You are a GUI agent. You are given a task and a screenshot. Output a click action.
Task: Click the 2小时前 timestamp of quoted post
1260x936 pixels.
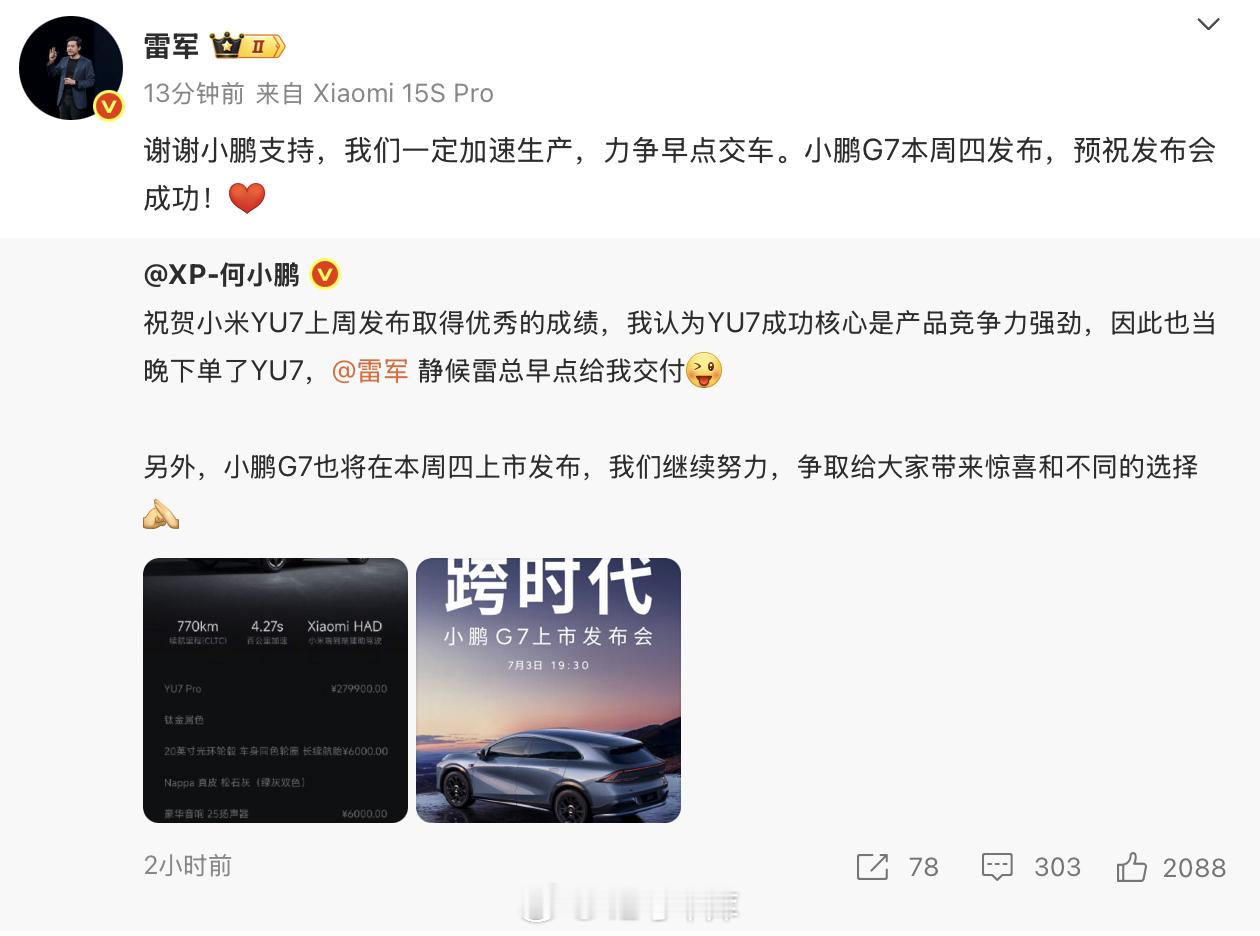pos(188,865)
